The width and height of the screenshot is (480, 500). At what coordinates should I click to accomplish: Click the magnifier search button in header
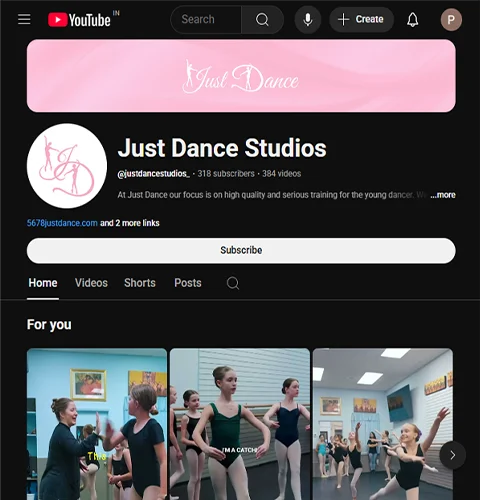tap(262, 20)
